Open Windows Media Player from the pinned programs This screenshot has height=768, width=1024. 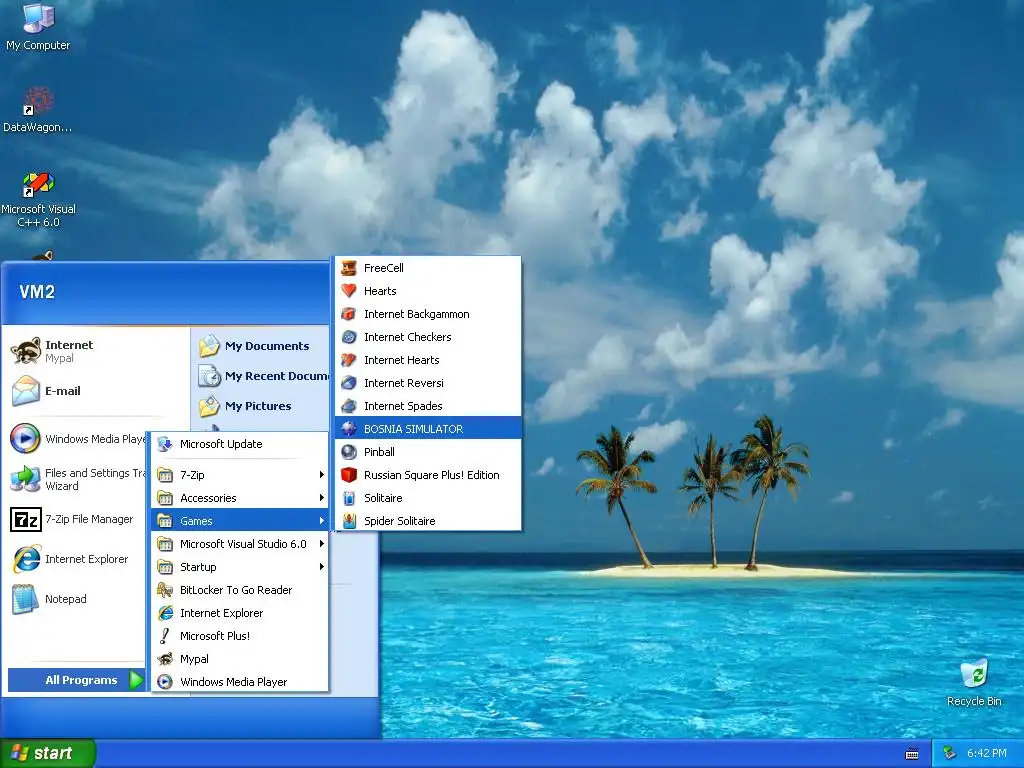coord(76,439)
